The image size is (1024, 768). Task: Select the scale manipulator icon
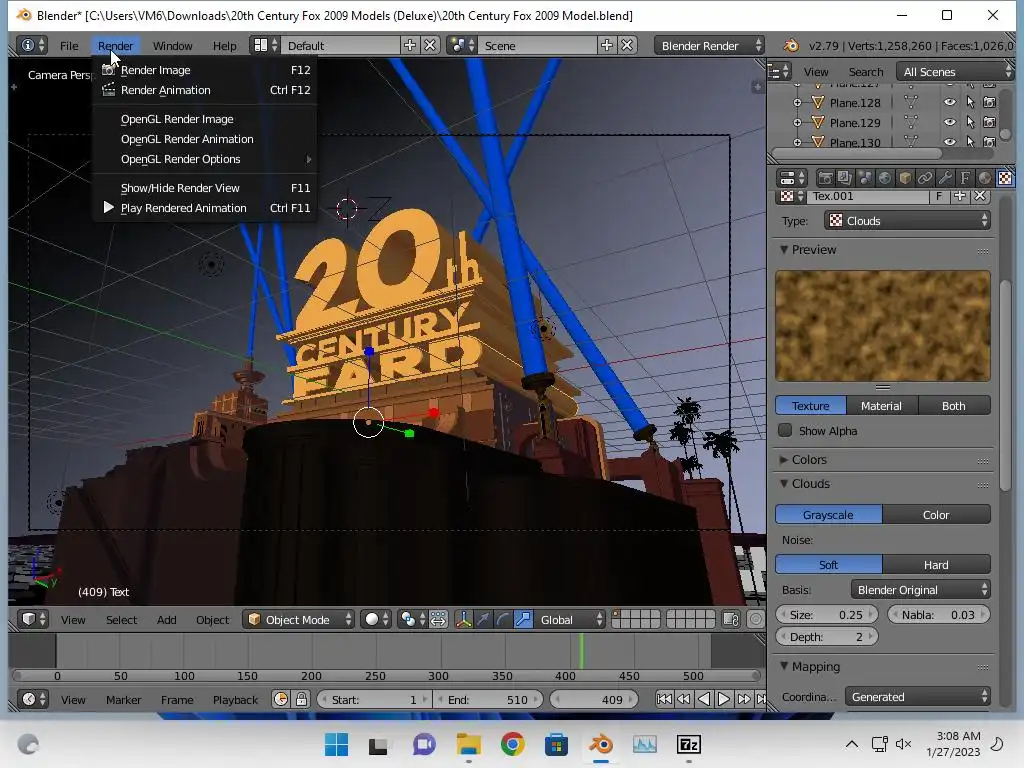tap(523, 619)
